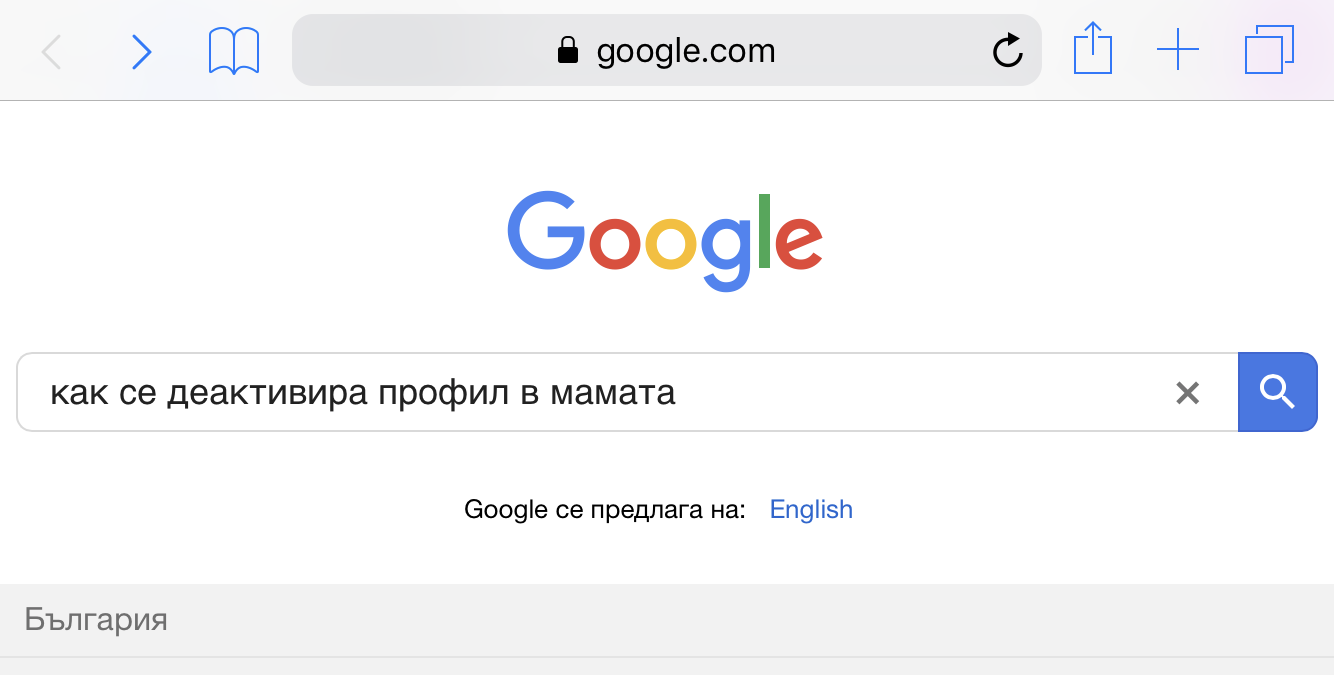The width and height of the screenshot is (1334, 675).
Task: Clear the search query with the X
Action: 1187,393
